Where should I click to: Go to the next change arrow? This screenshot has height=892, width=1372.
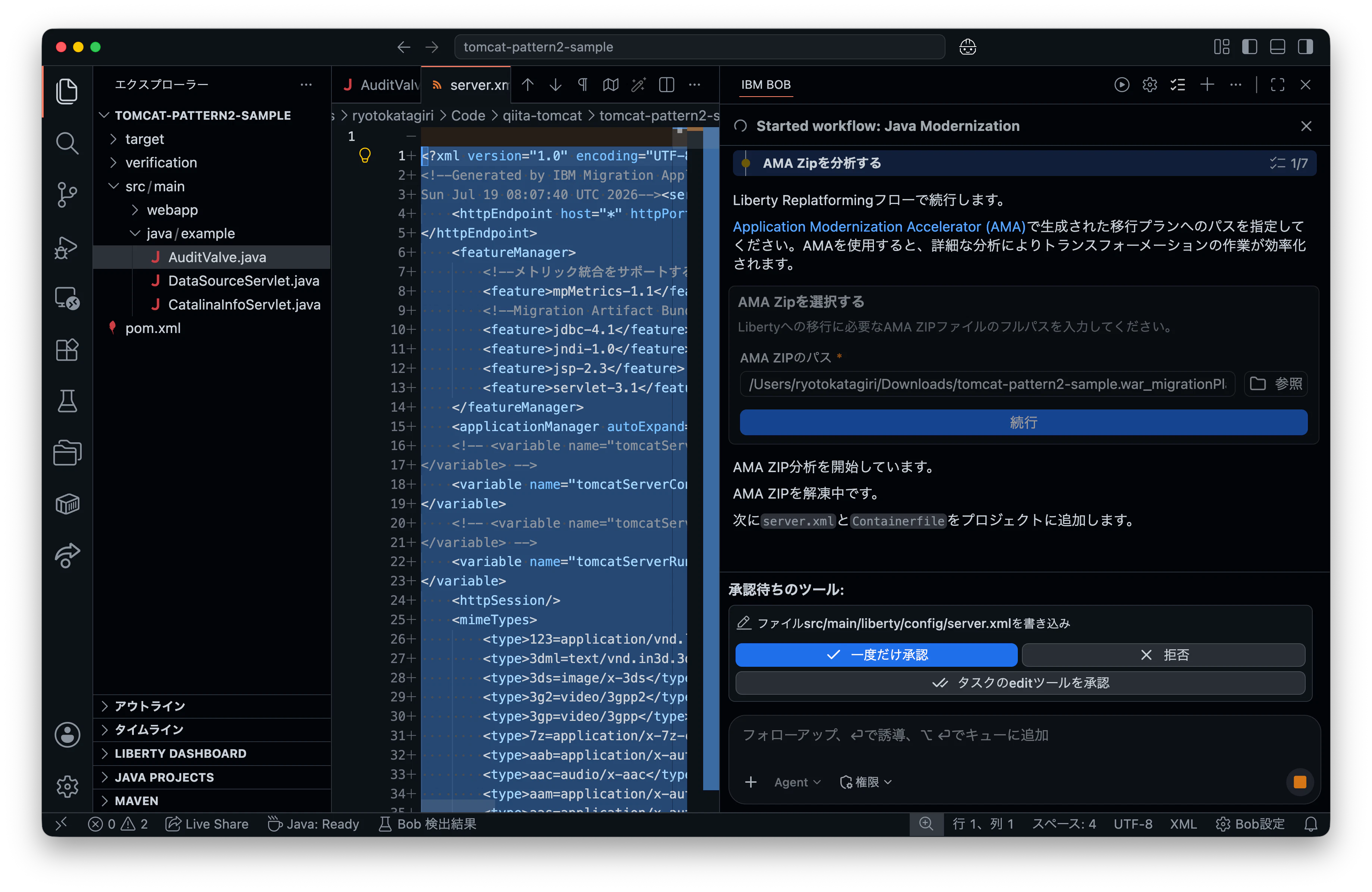[x=555, y=85]
